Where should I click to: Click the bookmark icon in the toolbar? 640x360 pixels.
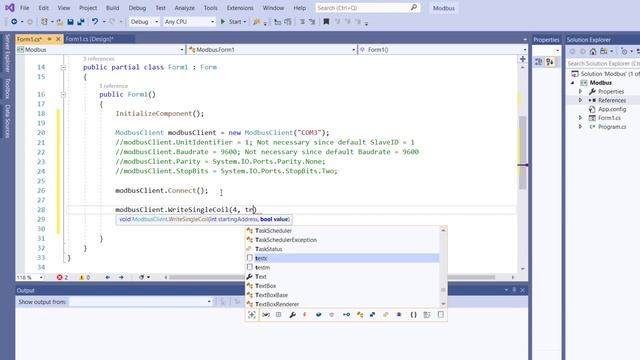(326, 22)
